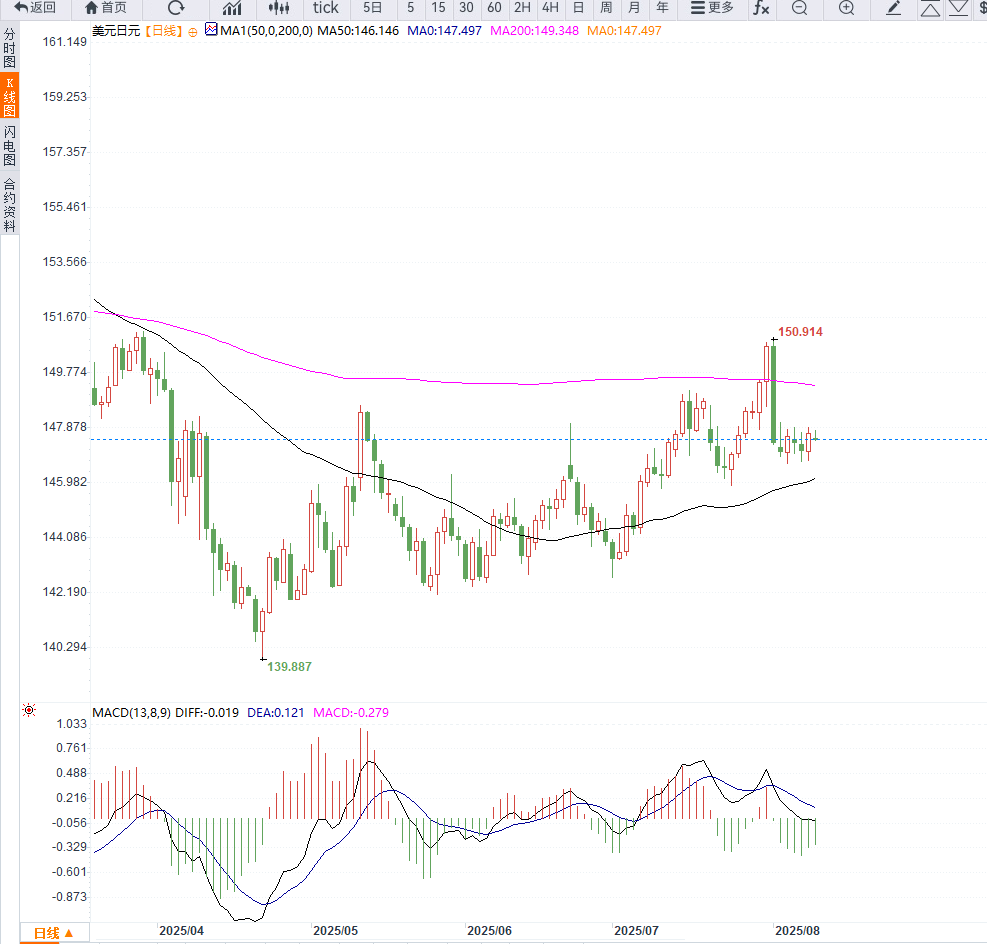This screenshot has height=944, width=987.
Task: Select the 30-minute timeframe
Action: coord(466,8)
